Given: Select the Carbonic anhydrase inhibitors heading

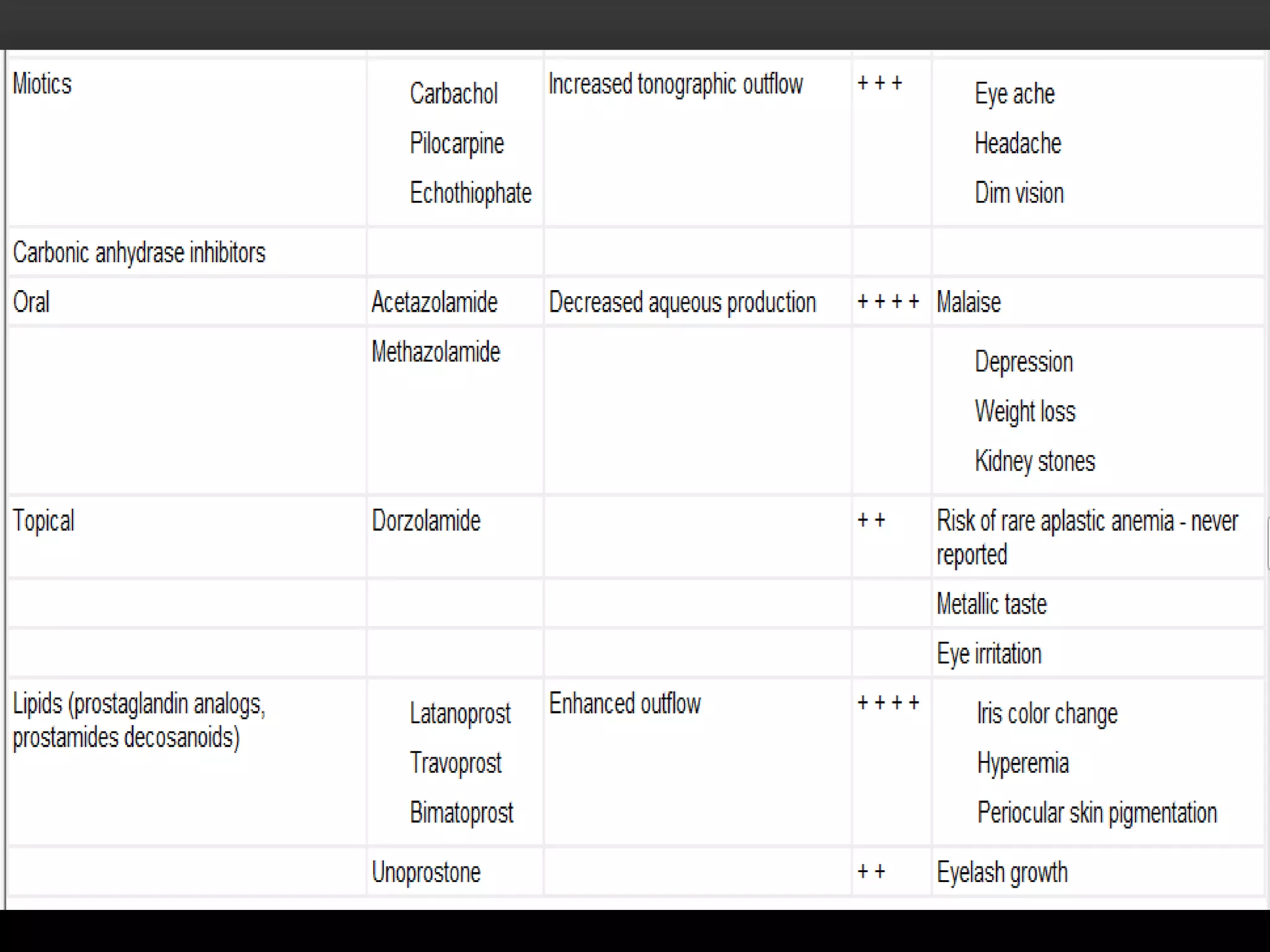Looking at the screenshot, I should (x=139, y=253).
